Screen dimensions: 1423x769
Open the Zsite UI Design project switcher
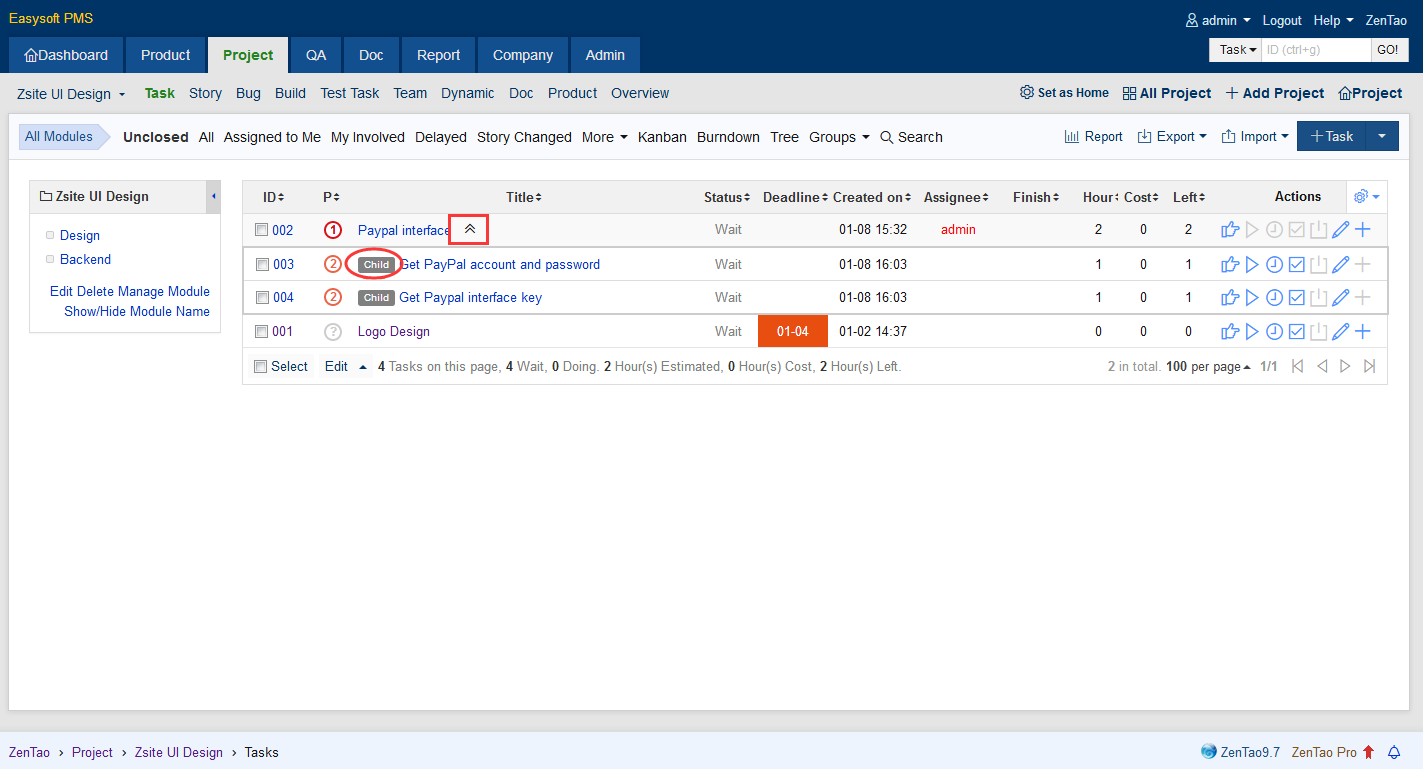(71, 94)
